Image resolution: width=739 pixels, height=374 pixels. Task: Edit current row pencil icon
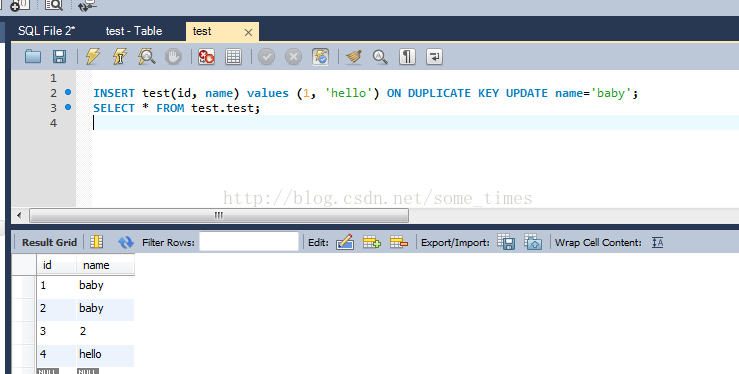coord(345,242)
